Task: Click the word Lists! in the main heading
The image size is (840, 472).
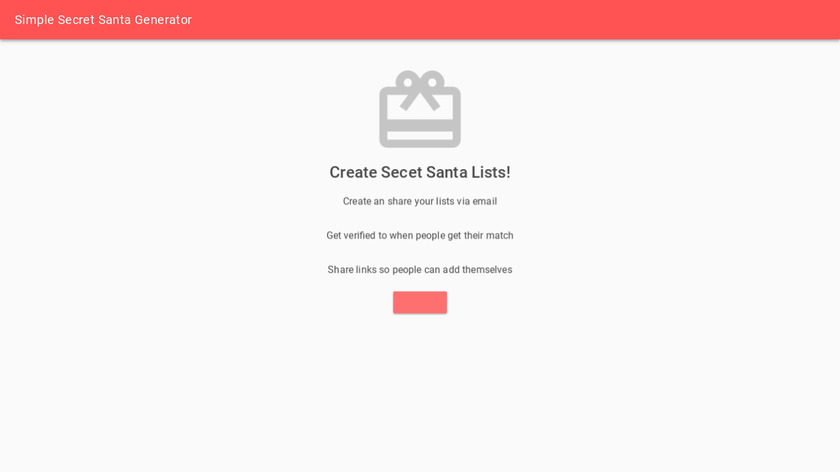Action: 491,172
